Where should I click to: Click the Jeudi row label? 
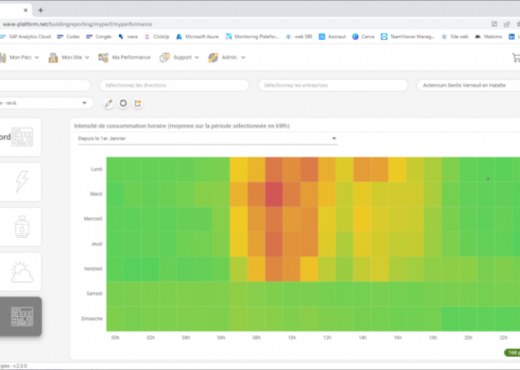pyautogui.click(x=96, y=244)
